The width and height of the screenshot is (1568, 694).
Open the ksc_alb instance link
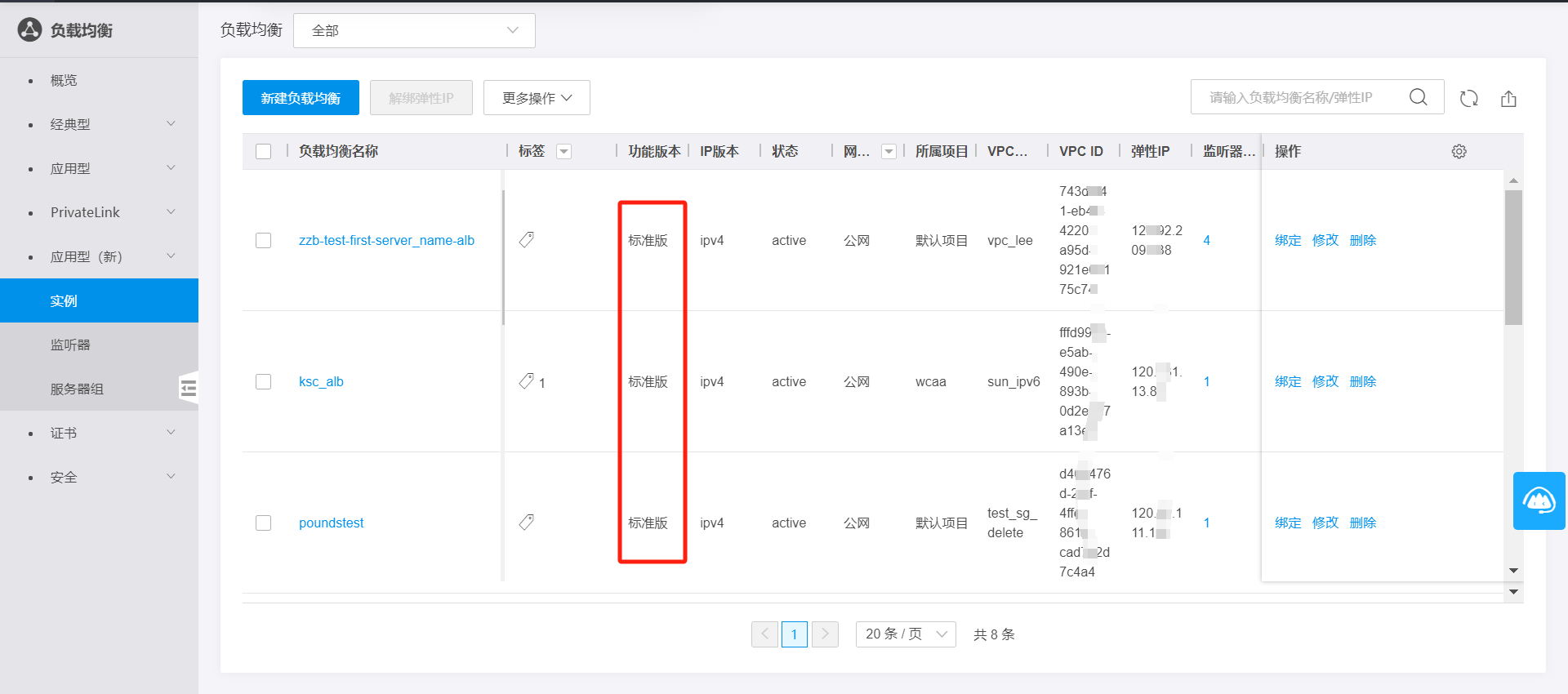[321, 381]
